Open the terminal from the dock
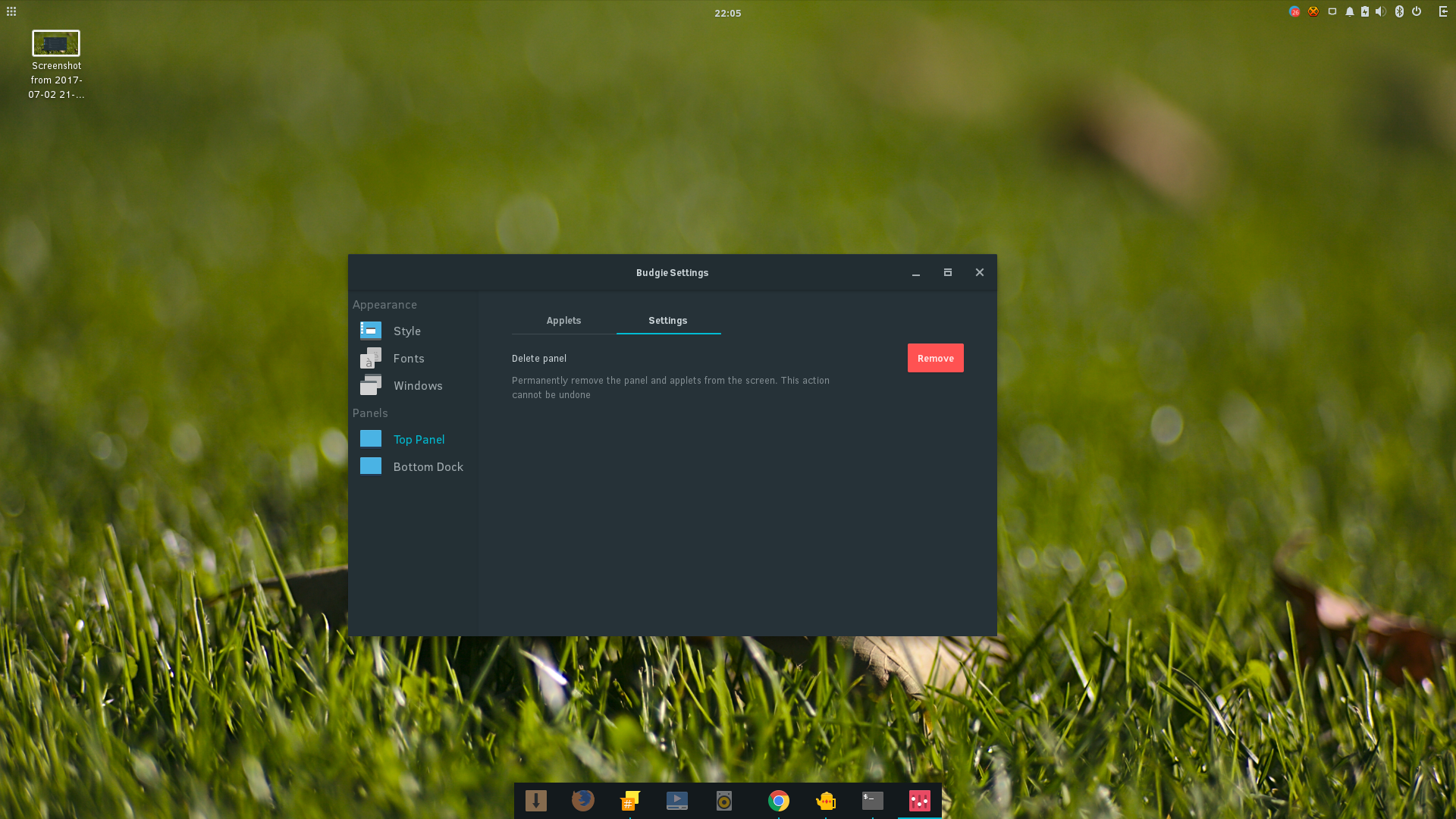Viewport: 1456px width, 819px height. coord(873,801)
